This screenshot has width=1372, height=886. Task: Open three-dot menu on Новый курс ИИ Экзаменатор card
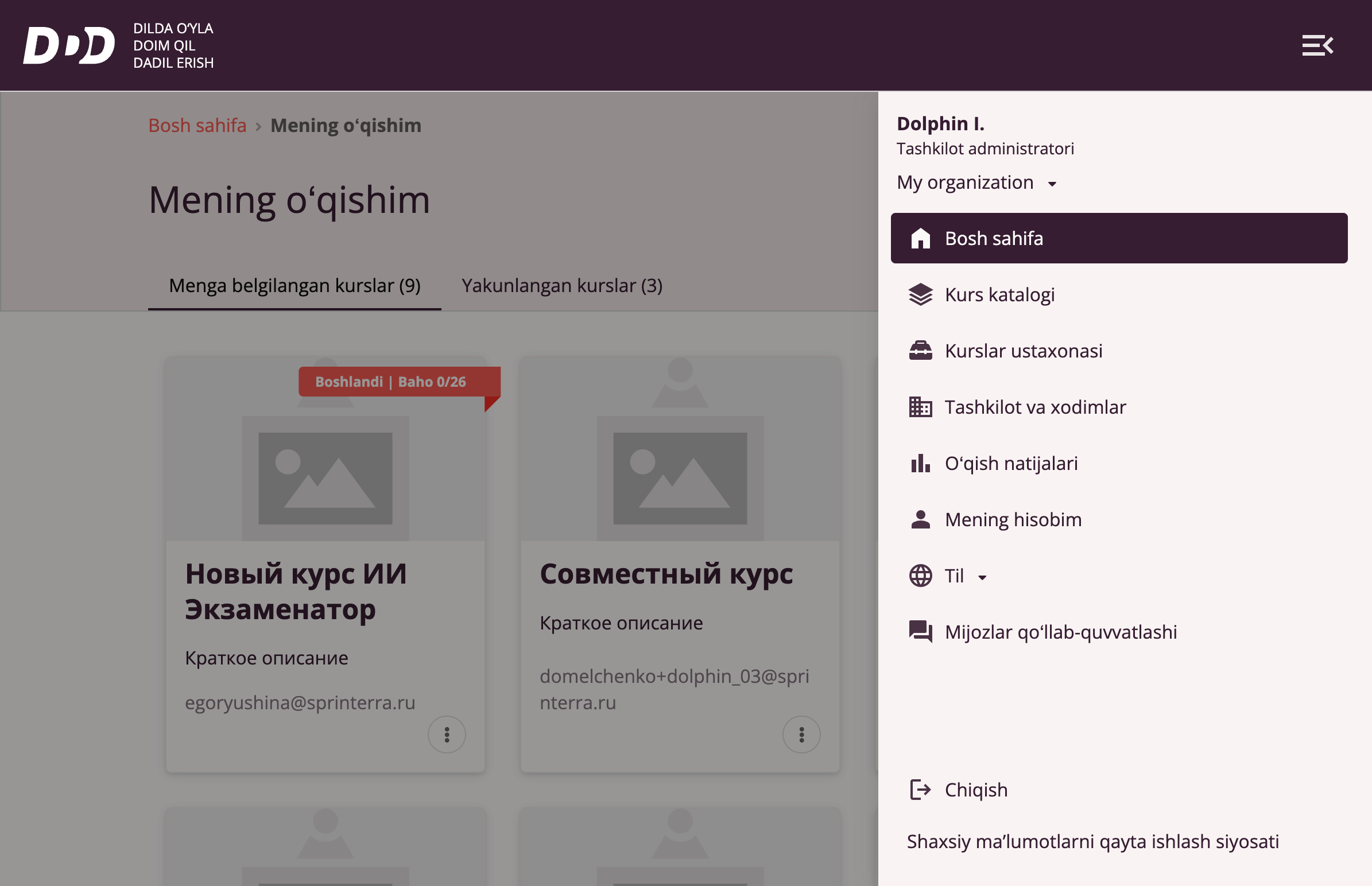[x=447, y=735]
